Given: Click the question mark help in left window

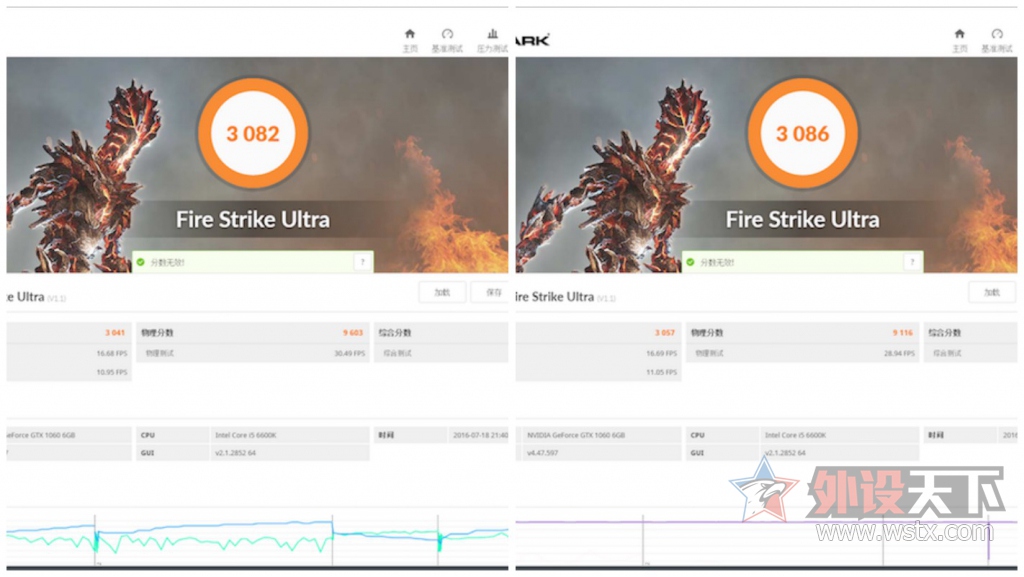Looking at the screenshot, I should click(362, 262).
